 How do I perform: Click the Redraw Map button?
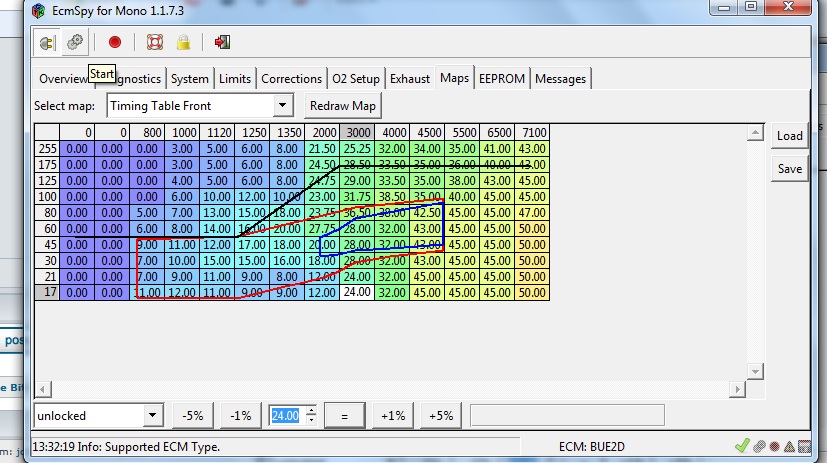[343, 105]
